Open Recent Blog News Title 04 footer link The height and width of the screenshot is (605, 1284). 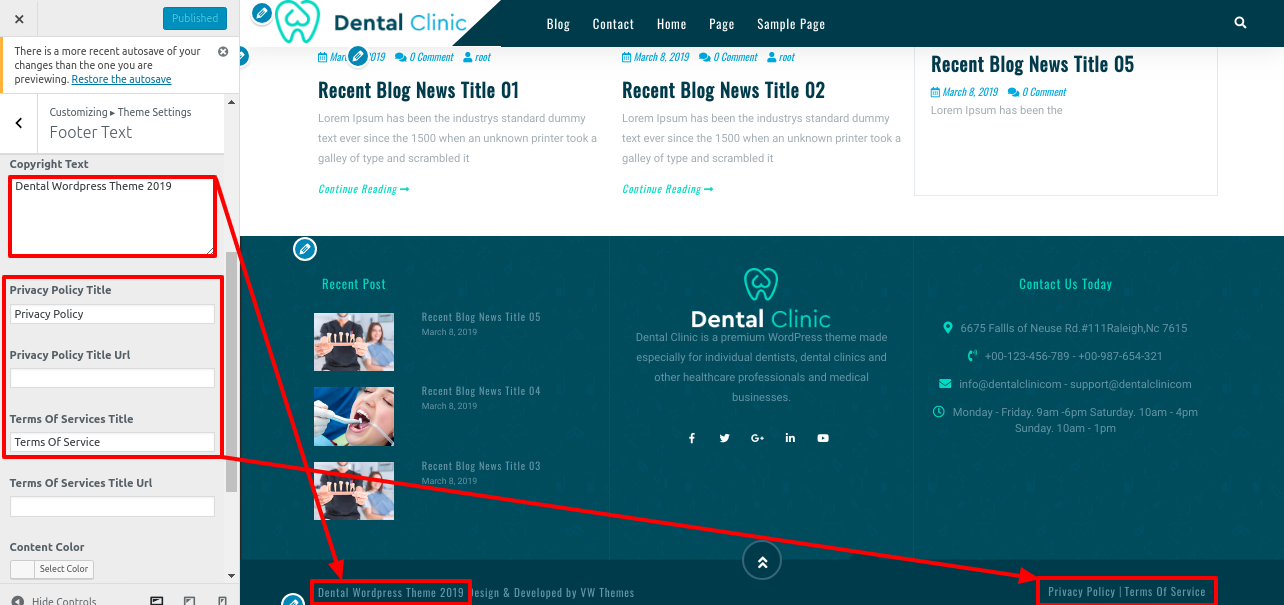481,391
